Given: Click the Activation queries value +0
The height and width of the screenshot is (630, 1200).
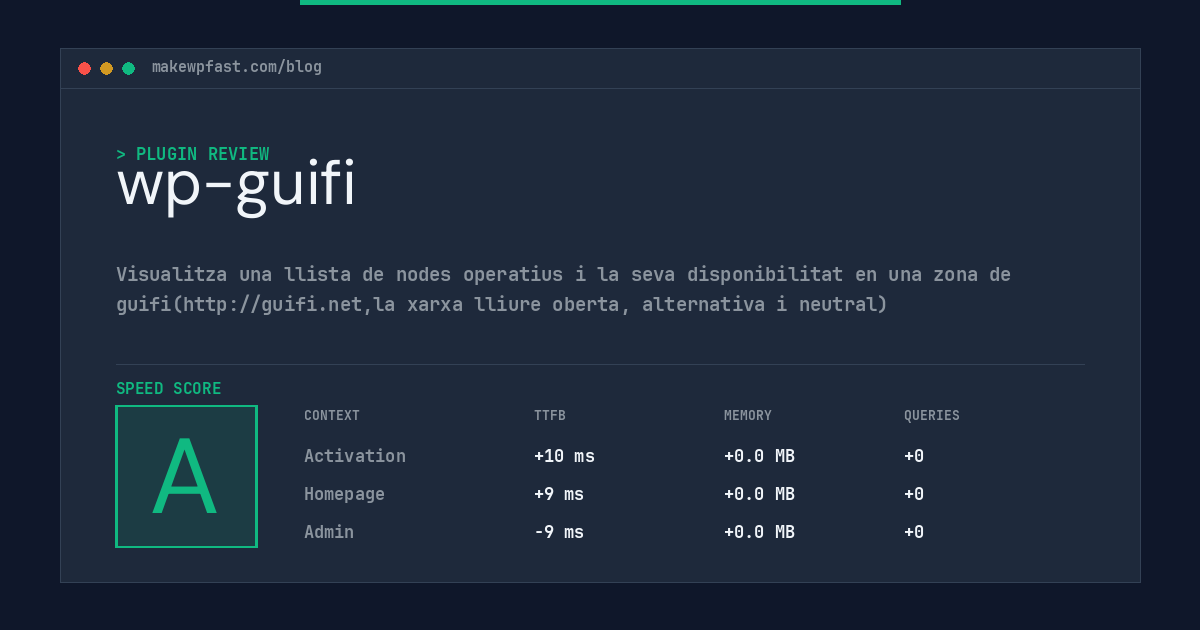Looking at the screenshot, I should pos(914,456).
